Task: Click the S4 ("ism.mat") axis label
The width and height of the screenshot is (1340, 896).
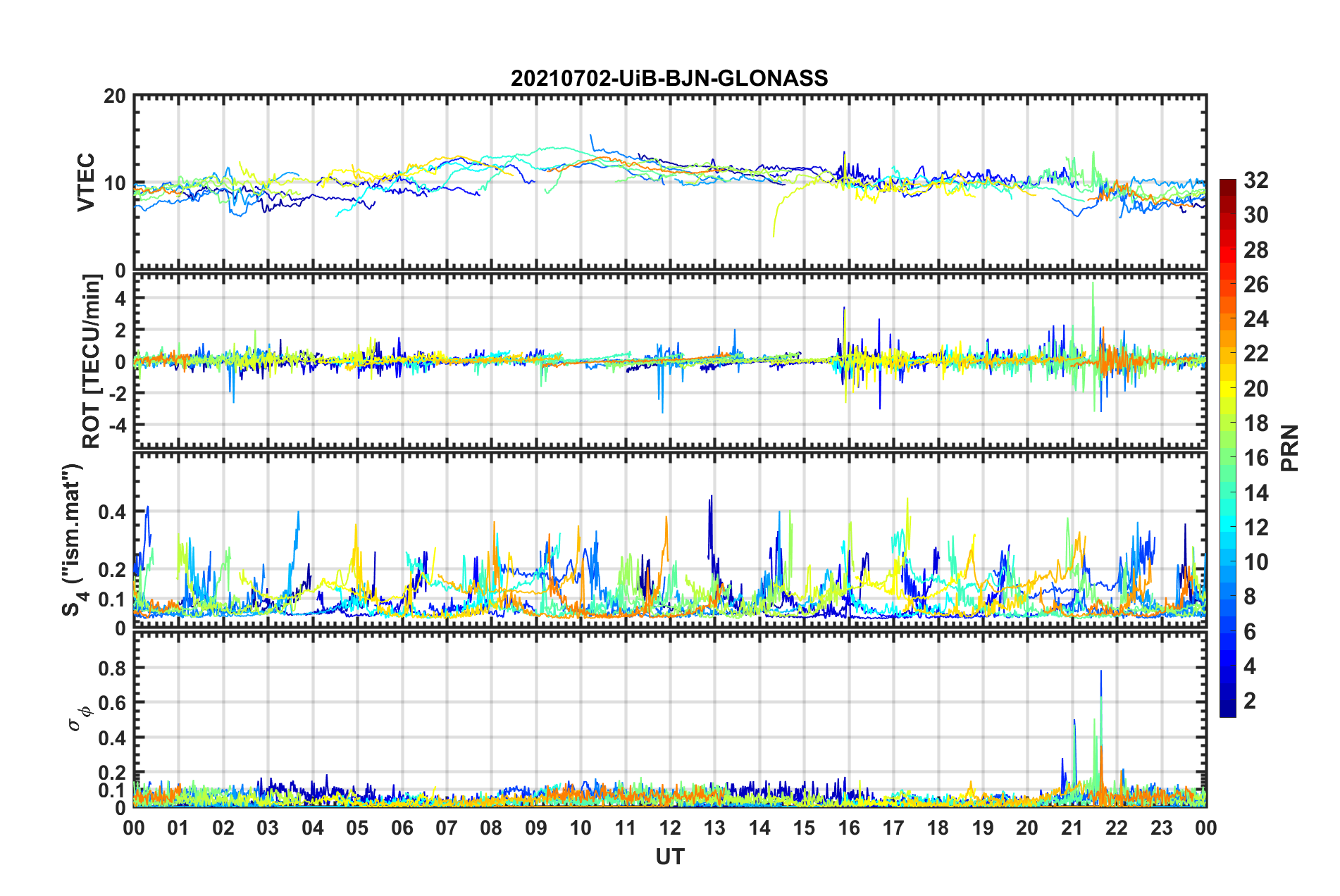Action: coord(73,540)
